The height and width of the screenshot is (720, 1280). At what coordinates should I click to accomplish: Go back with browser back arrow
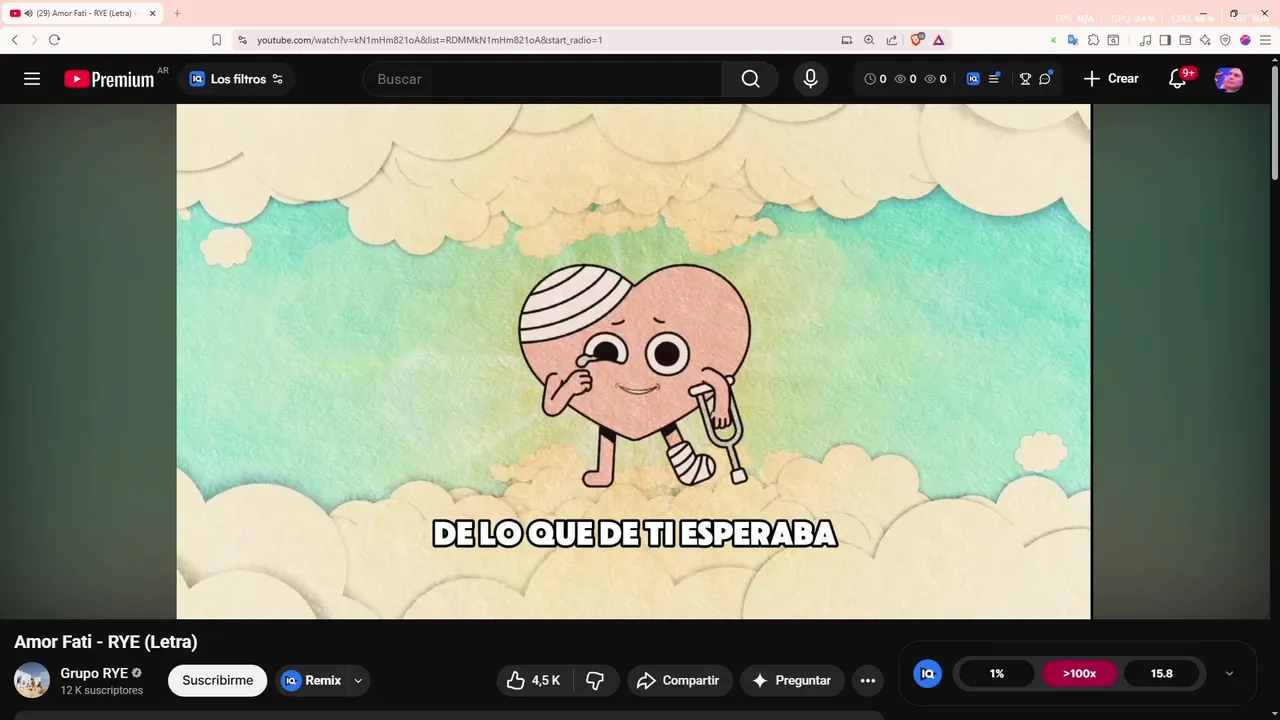coord(14,40)
